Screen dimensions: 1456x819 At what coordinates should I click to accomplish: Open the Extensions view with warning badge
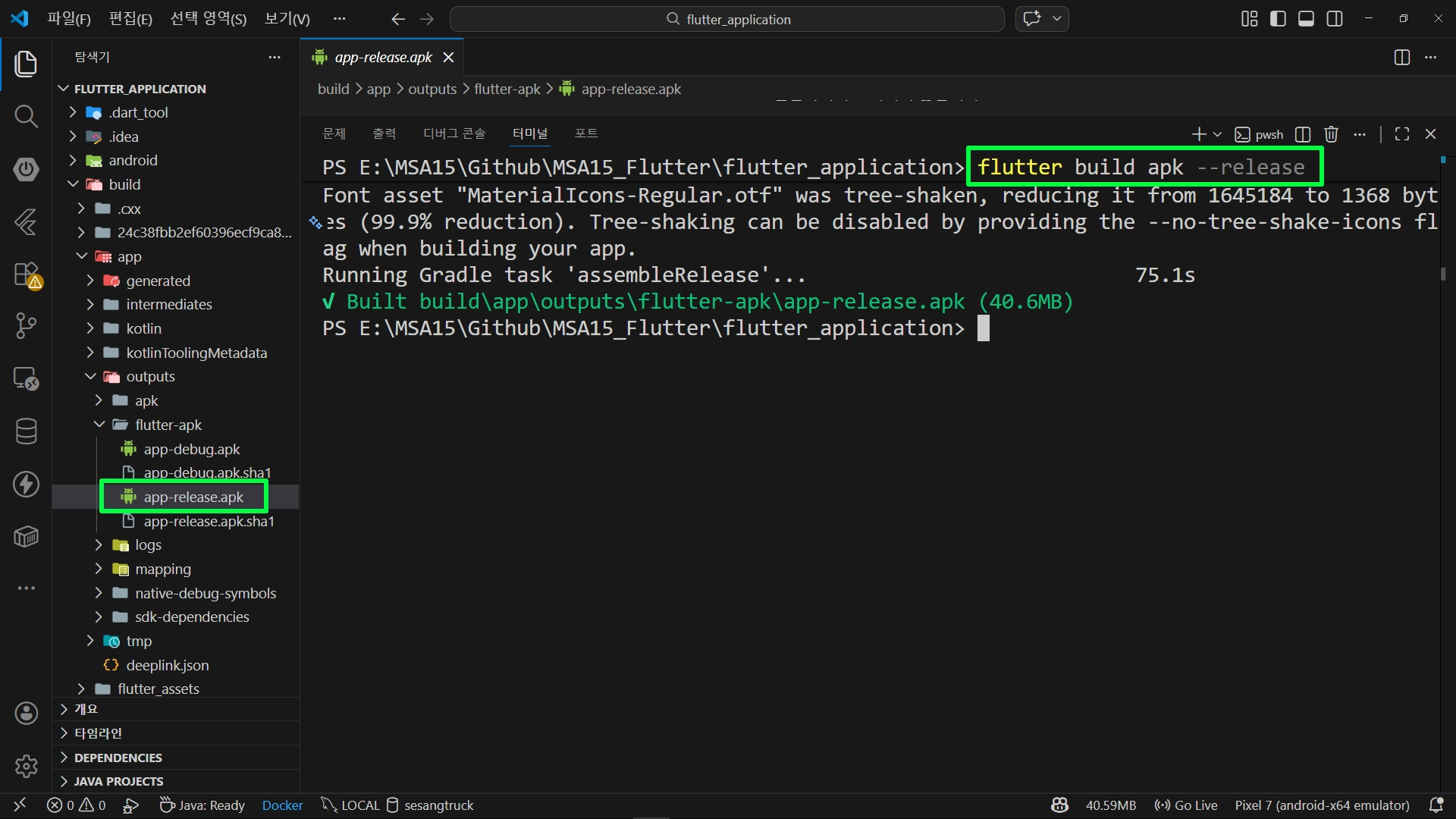click(x=26, y=275)
